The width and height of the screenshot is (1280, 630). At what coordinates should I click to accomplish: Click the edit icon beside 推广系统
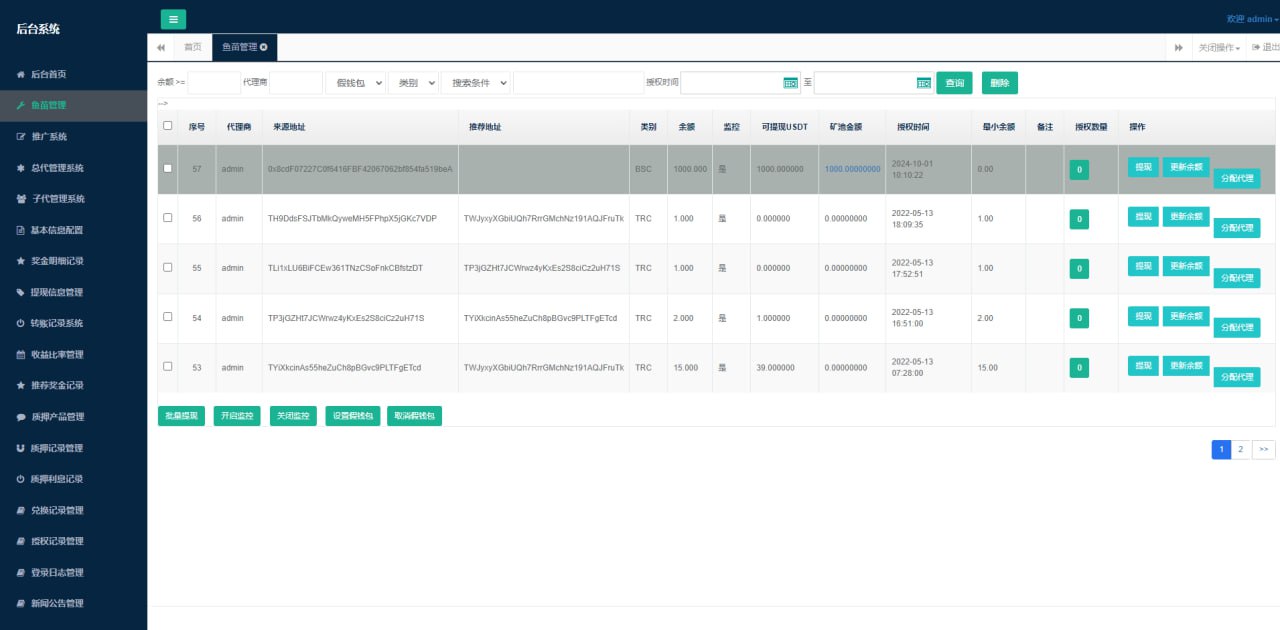pyautogui.click(x=21, y=137)
